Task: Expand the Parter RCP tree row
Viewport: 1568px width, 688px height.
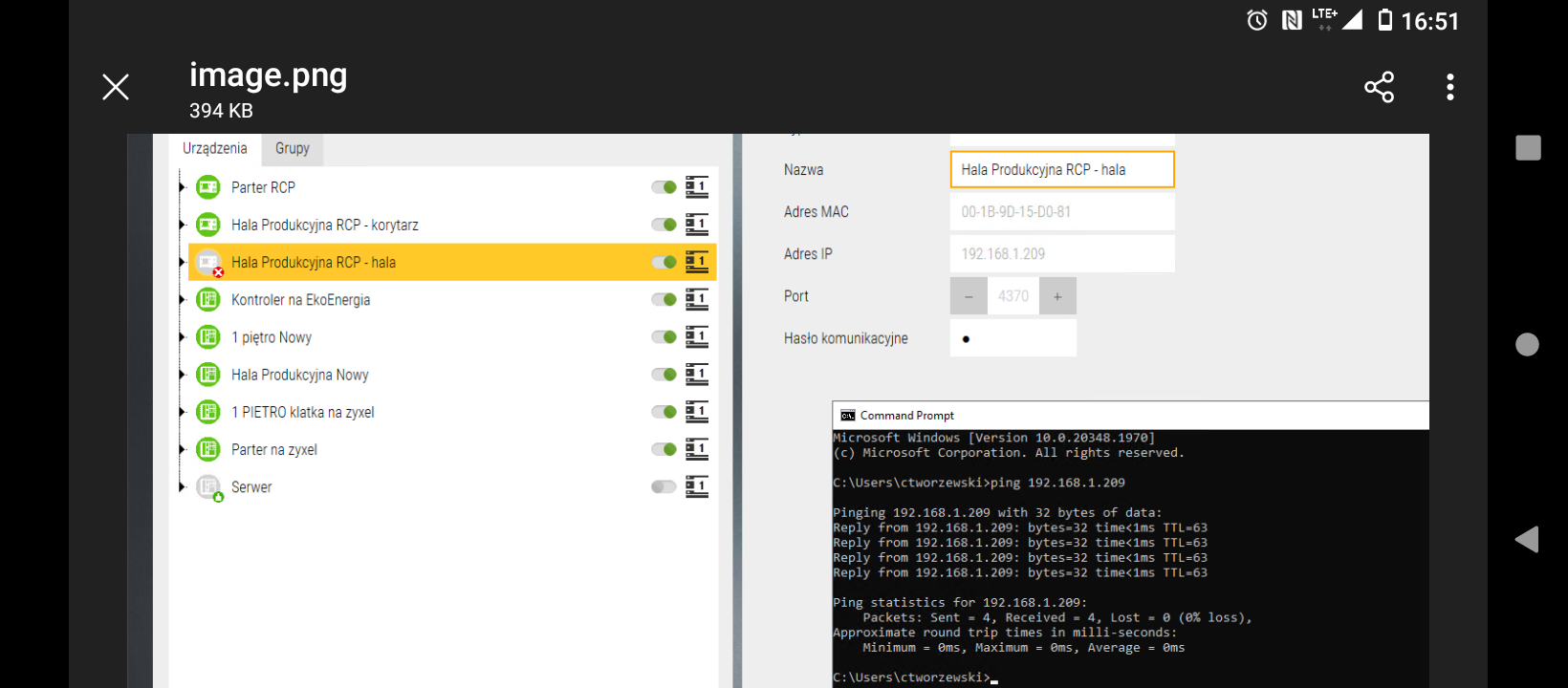Action: point(181,187)
